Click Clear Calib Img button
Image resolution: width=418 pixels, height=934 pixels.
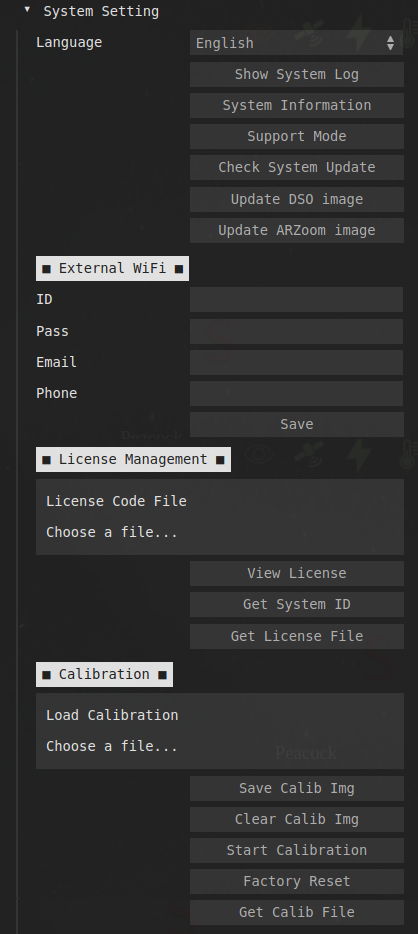click(297, 820)
